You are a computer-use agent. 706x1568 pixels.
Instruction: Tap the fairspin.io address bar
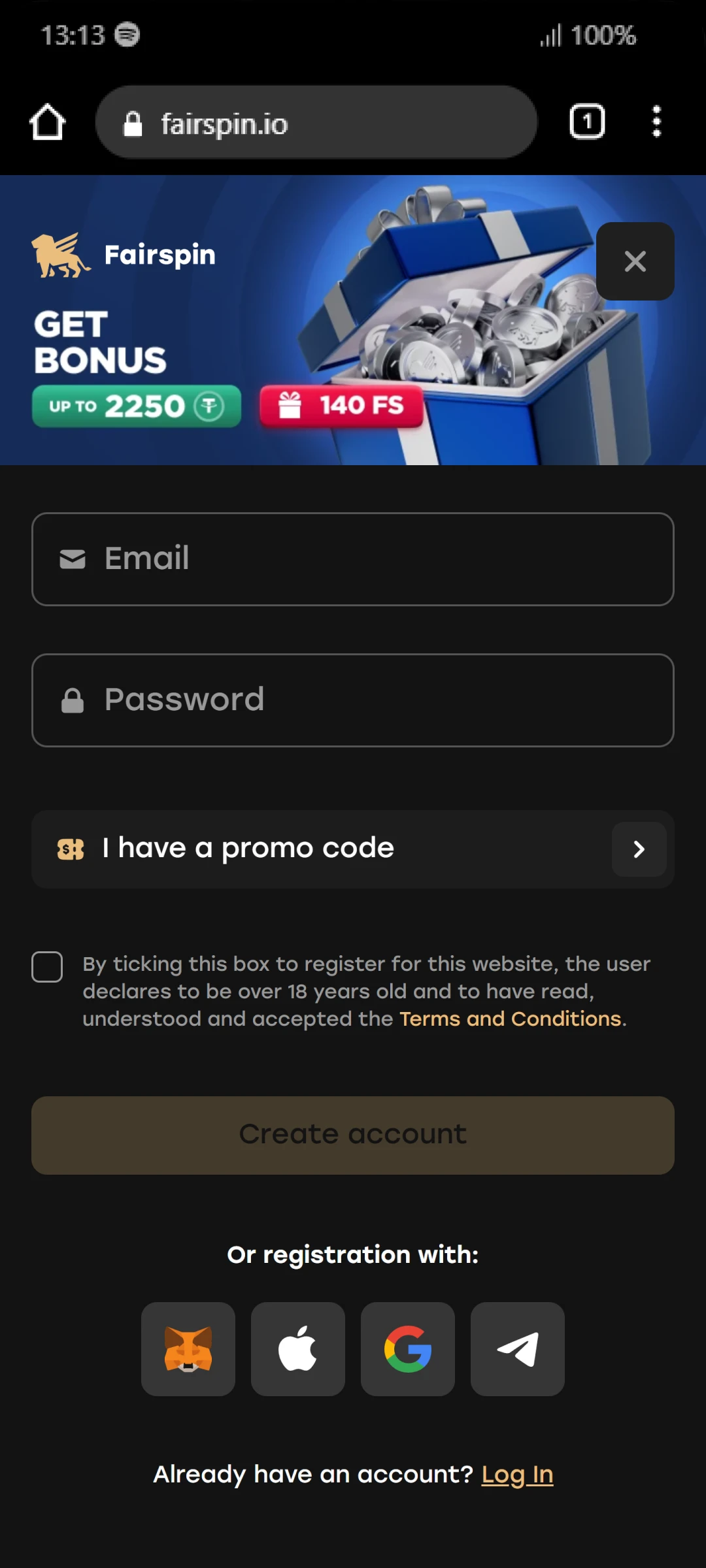[x=316, y=122]
